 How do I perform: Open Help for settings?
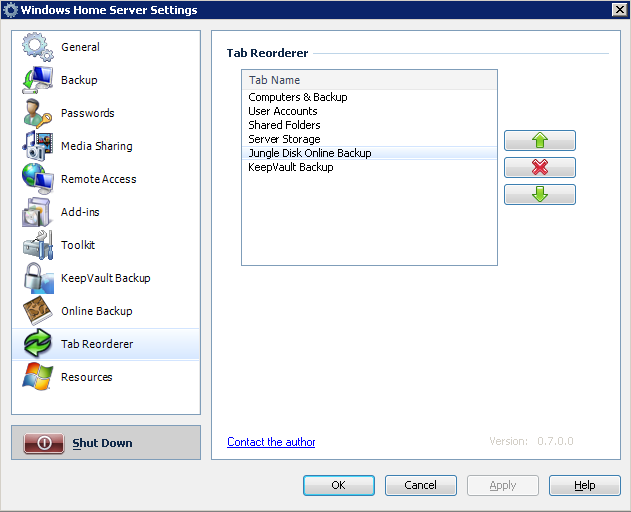click(585, 485)
